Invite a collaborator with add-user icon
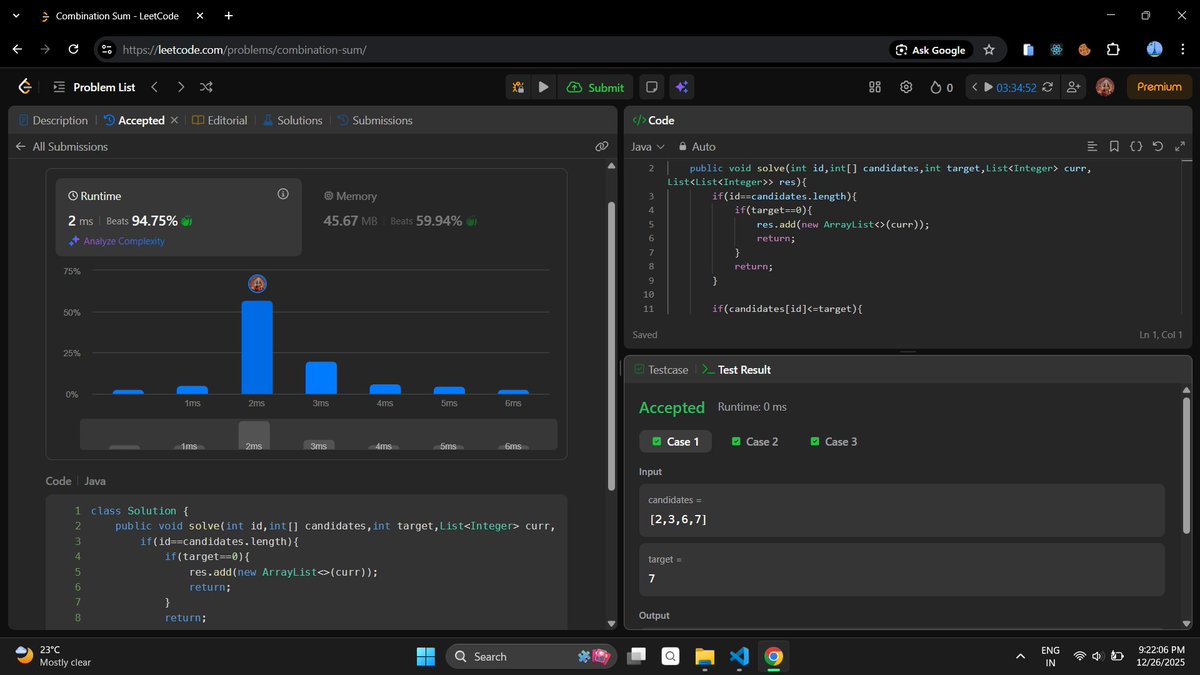The height and width of the screenshot is (675, 1200). pyautogui.click(x=1074, y=87)
